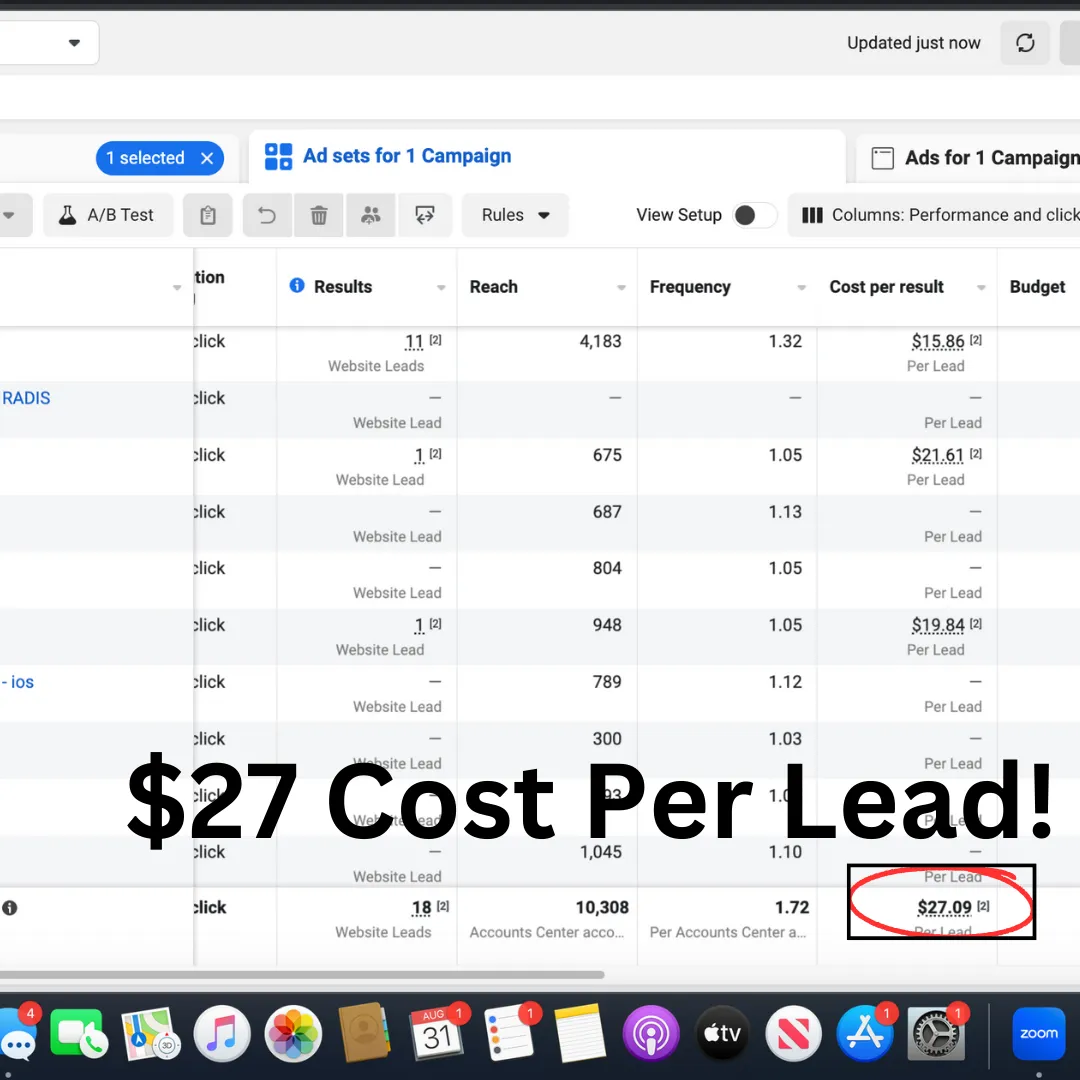1080x1080 pixels.
Task: Click the clipboard duplicate icon
Action: pos(208,216)
